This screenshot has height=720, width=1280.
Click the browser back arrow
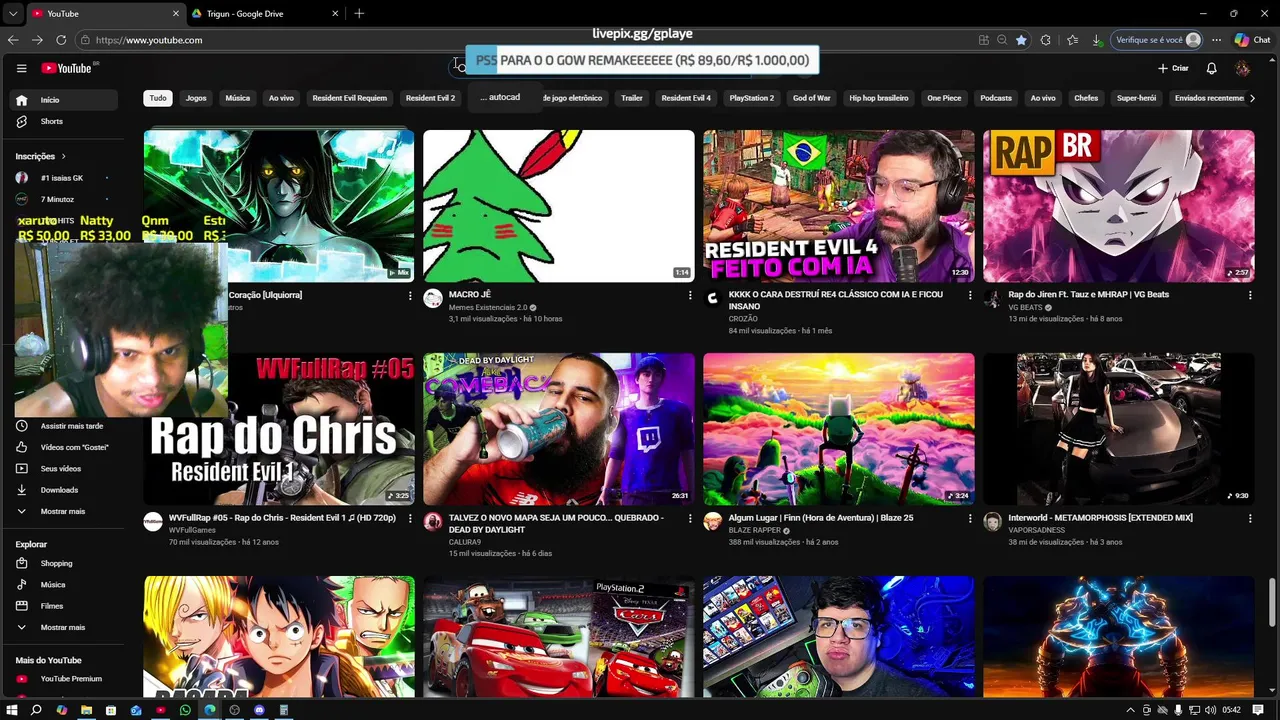click(13, 40)
